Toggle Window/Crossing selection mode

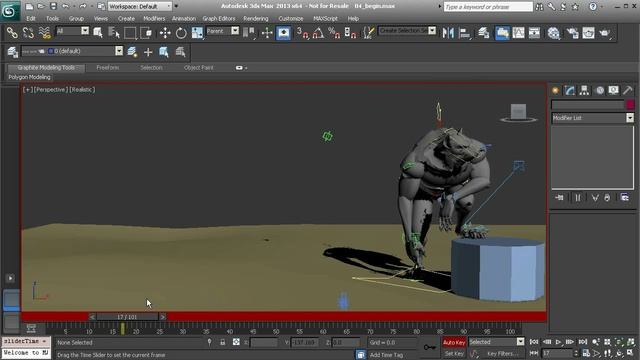pos(146,33)
